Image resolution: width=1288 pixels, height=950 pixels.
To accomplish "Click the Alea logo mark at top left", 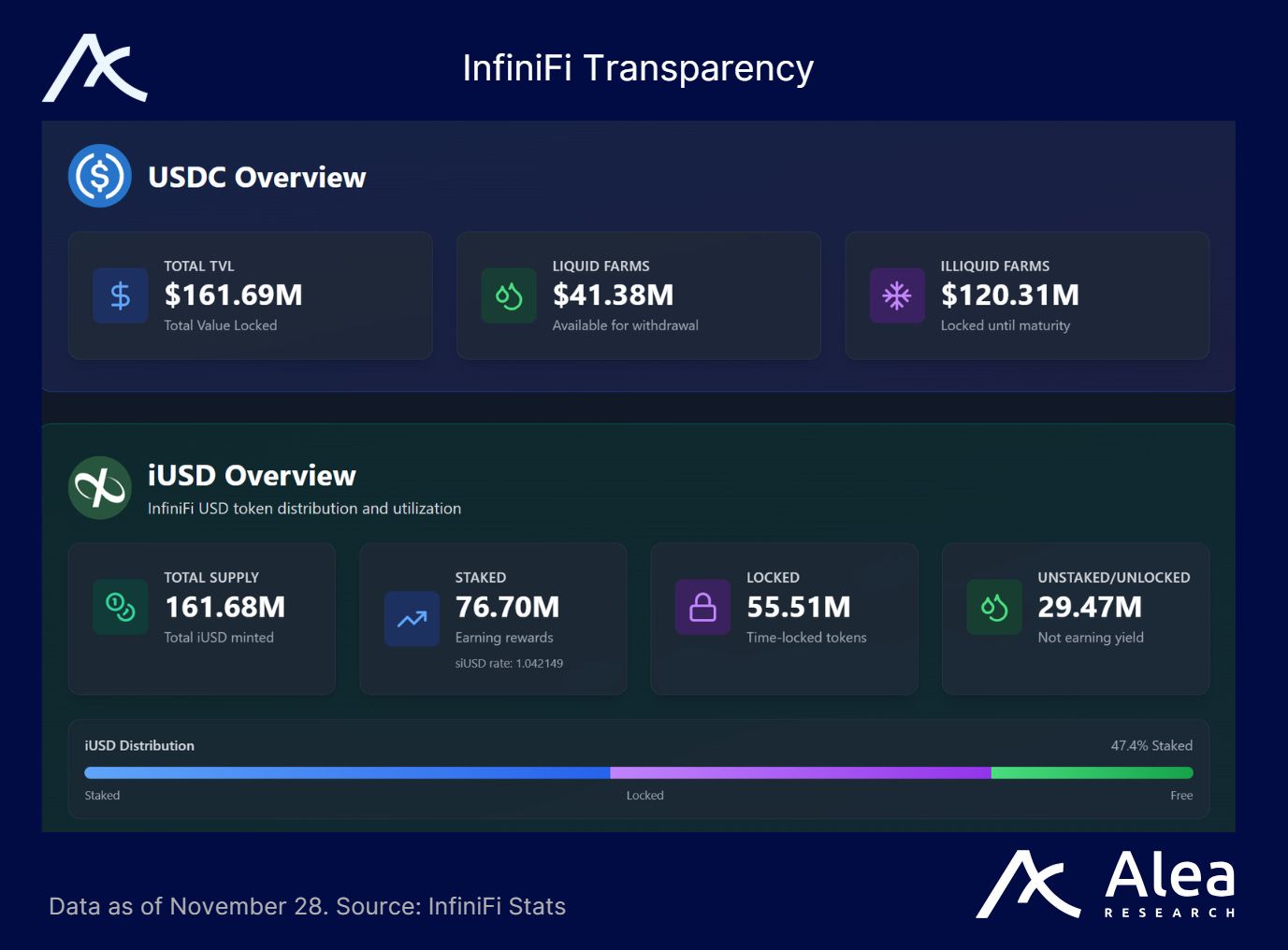I will click(95, 68).
